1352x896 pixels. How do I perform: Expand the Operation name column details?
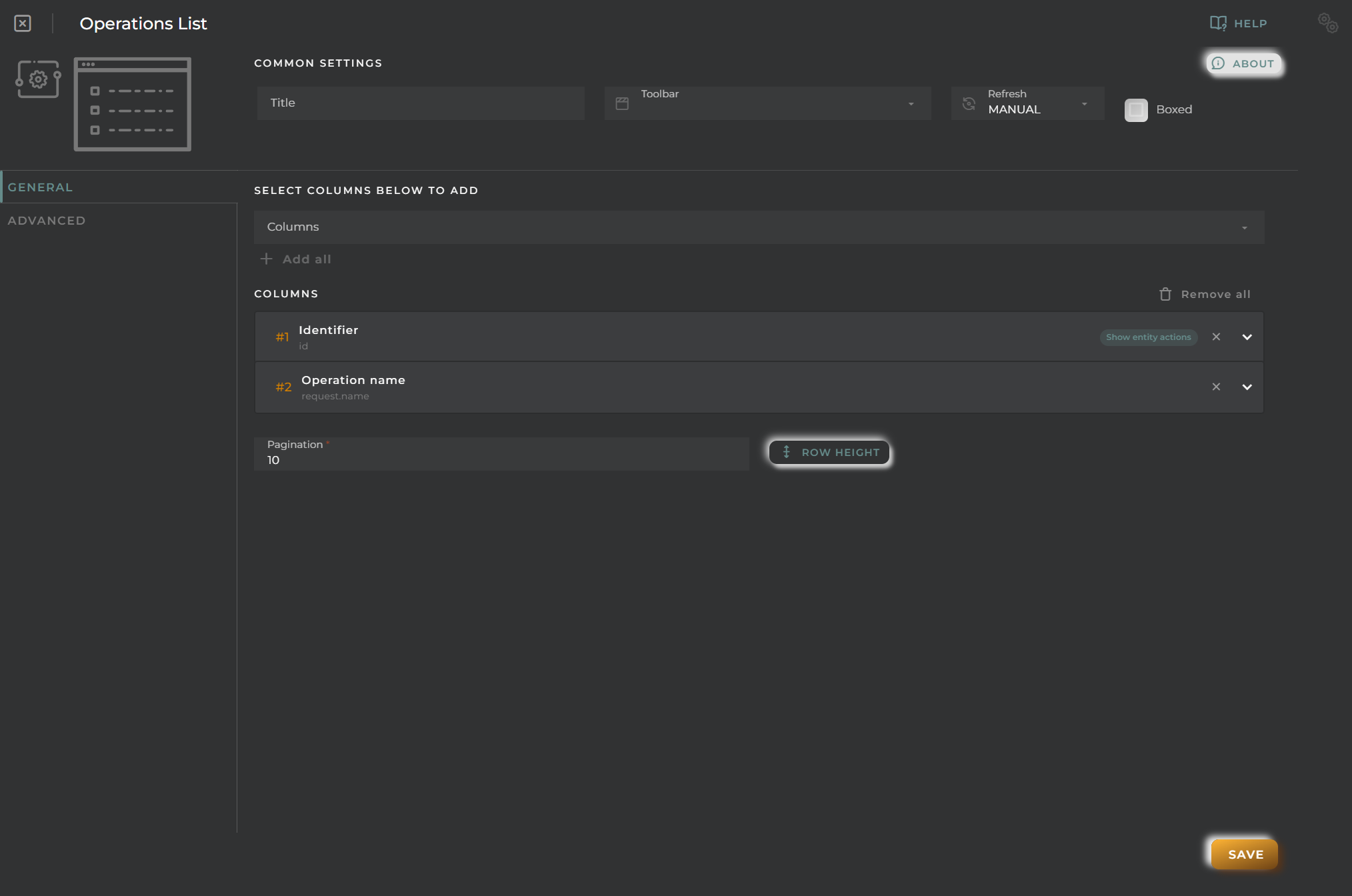point(1247,387)
